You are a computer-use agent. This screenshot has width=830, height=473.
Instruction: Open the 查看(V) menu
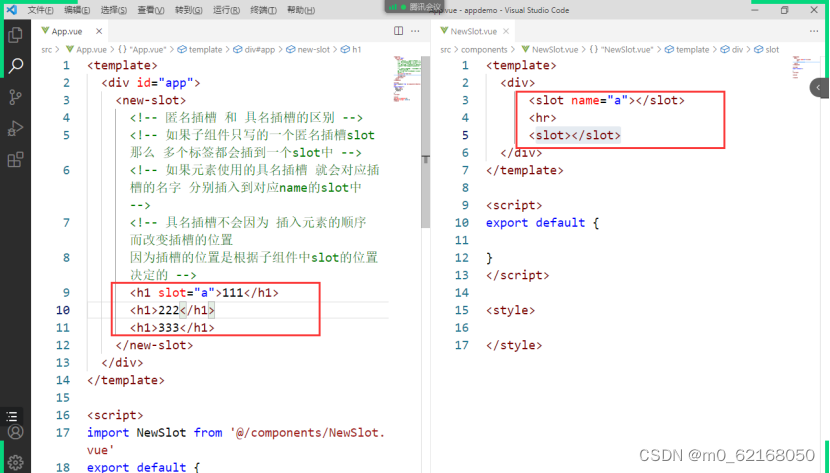coord(151,10)
